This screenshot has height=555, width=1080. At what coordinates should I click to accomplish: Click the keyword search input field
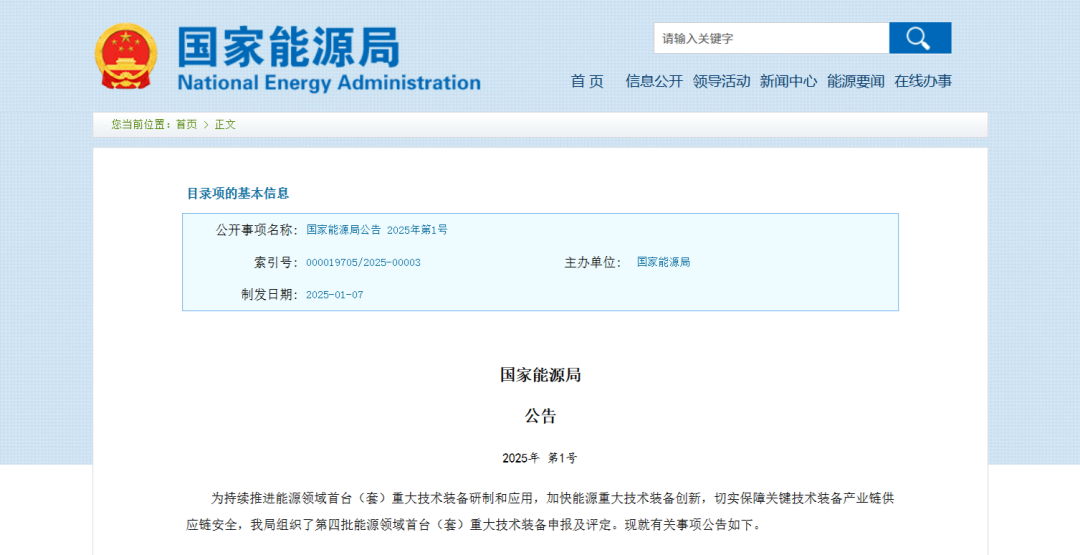tap(771, 38)
